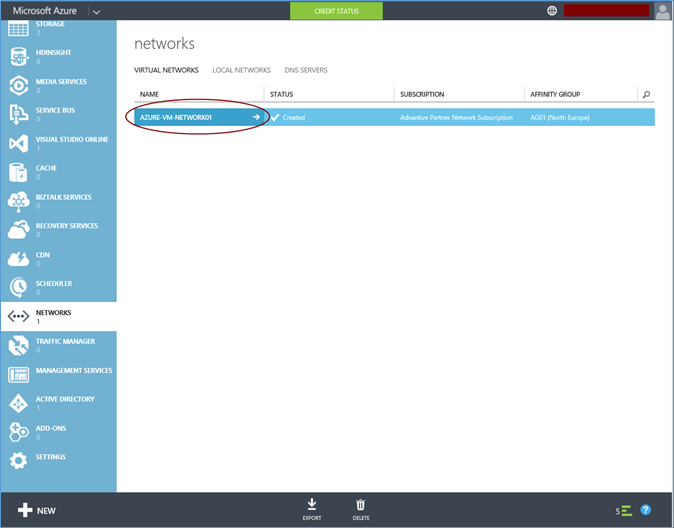
Task: Select the Recovery Services label
Action: tap(67, 226)
